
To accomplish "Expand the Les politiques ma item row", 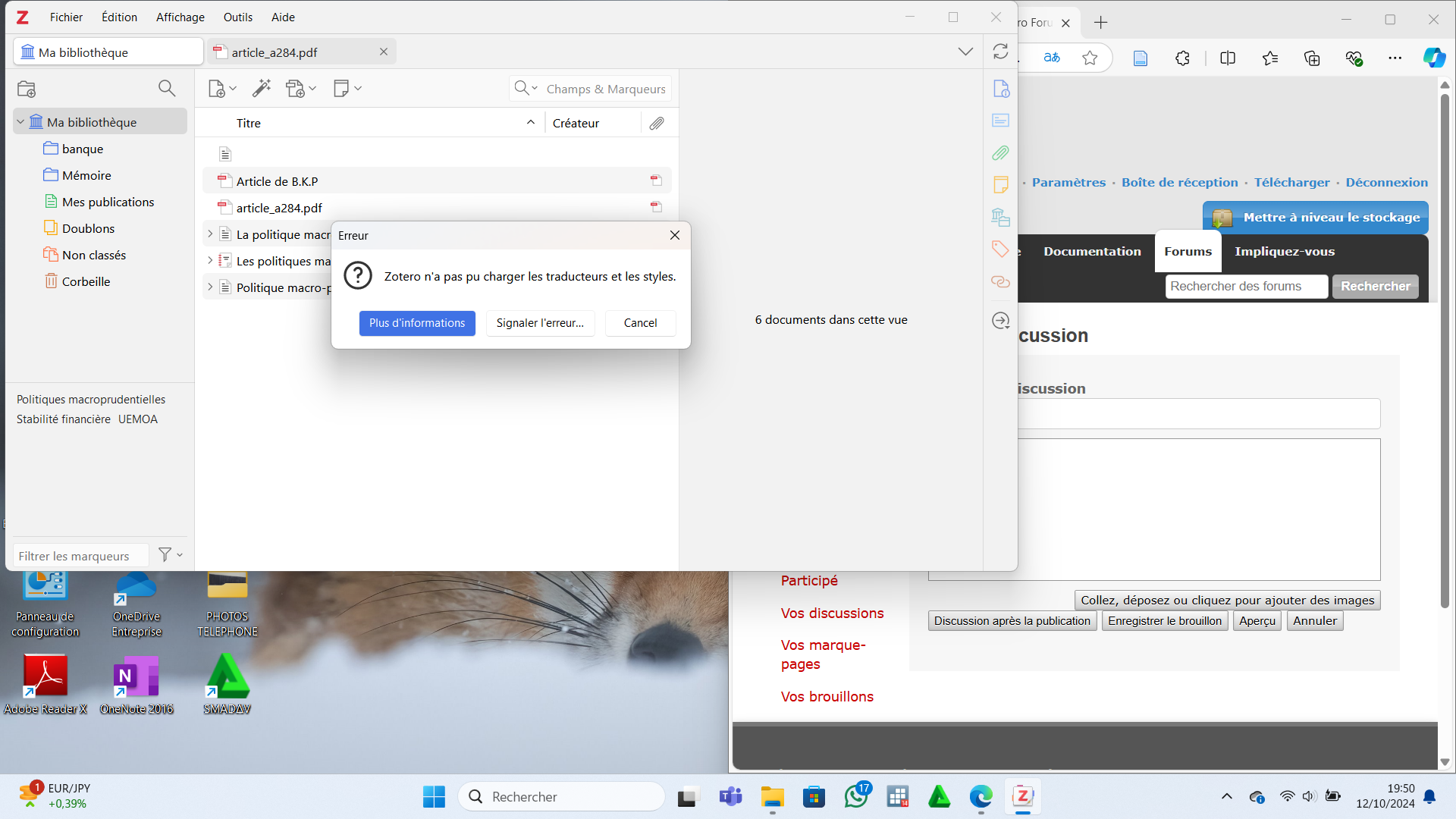I will 210,261.
